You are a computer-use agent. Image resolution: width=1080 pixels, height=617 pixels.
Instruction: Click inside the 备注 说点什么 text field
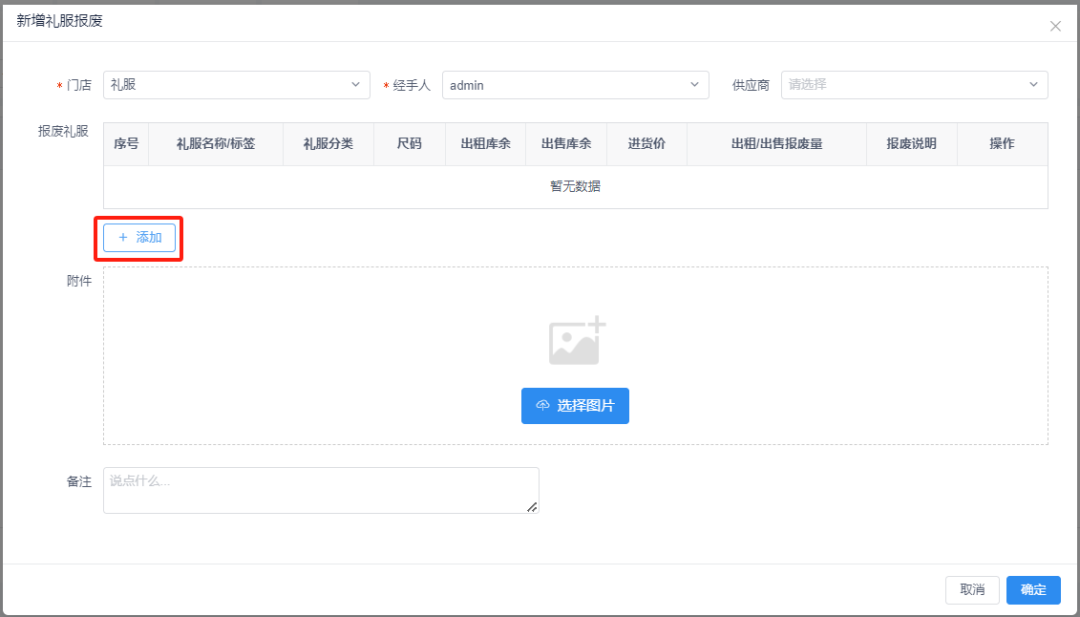coord(320,489)
